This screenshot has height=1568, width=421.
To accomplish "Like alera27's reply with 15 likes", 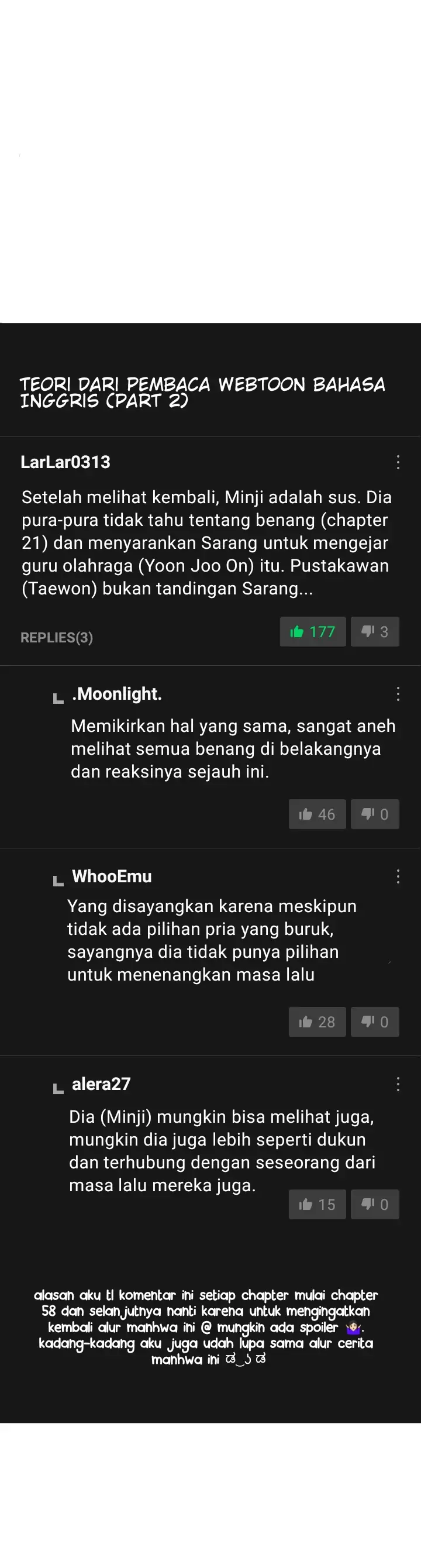I will pos(317,1204).
